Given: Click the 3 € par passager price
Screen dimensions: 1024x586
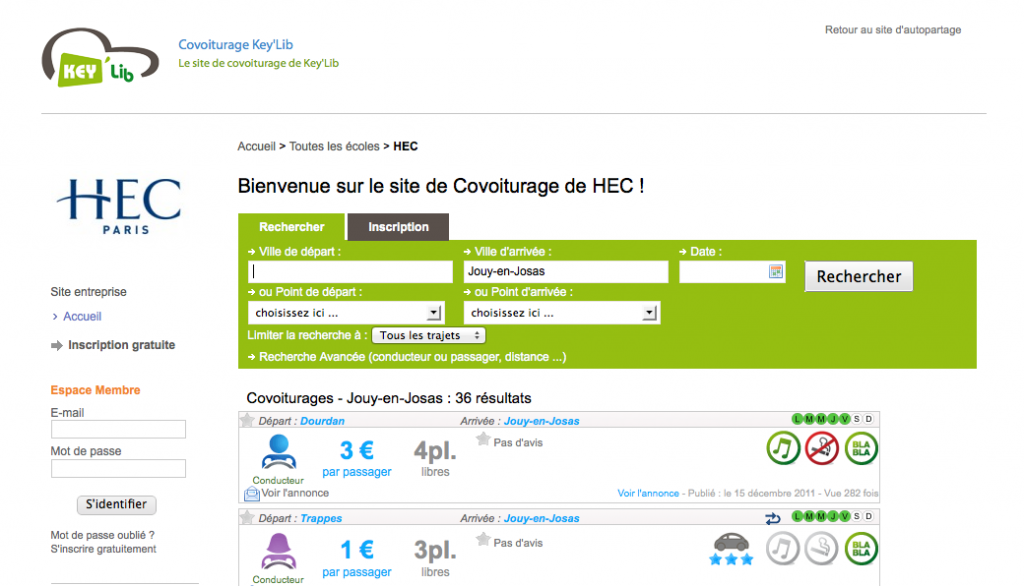Looking at the screenshot, I should coord(357,459).
